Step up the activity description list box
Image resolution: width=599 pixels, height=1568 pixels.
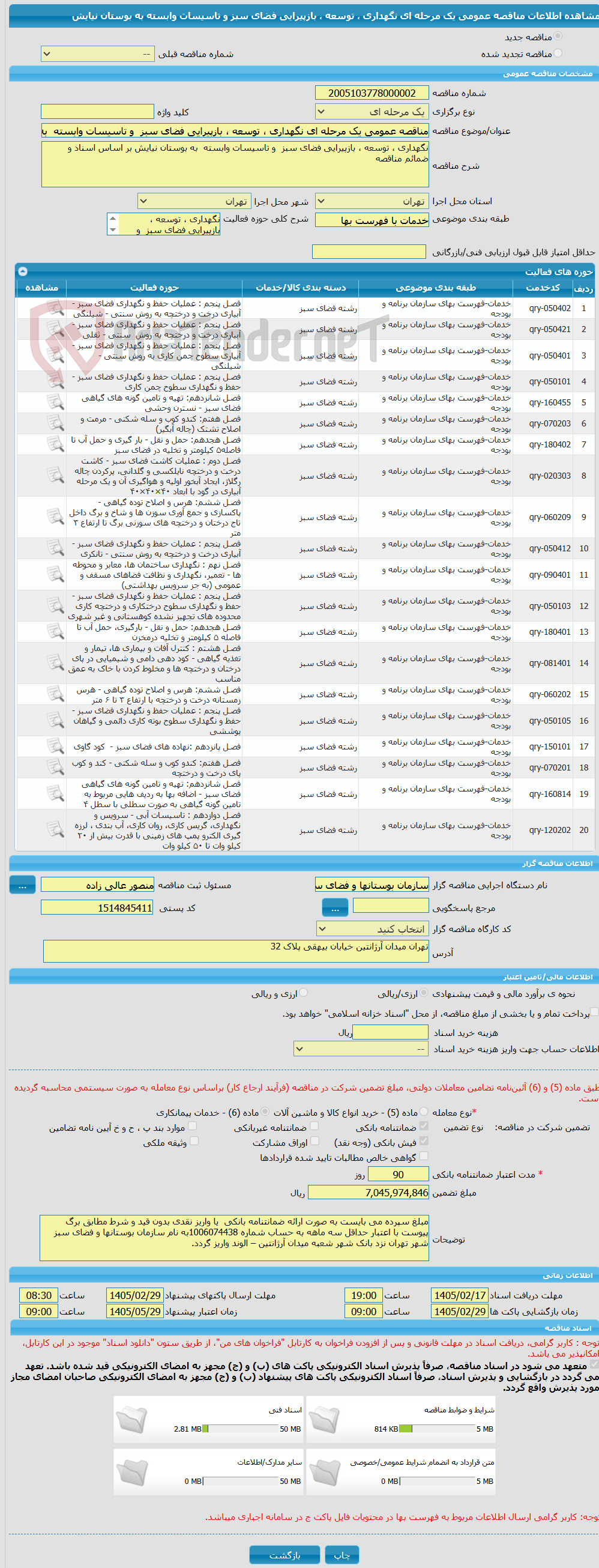pos(112,219)
